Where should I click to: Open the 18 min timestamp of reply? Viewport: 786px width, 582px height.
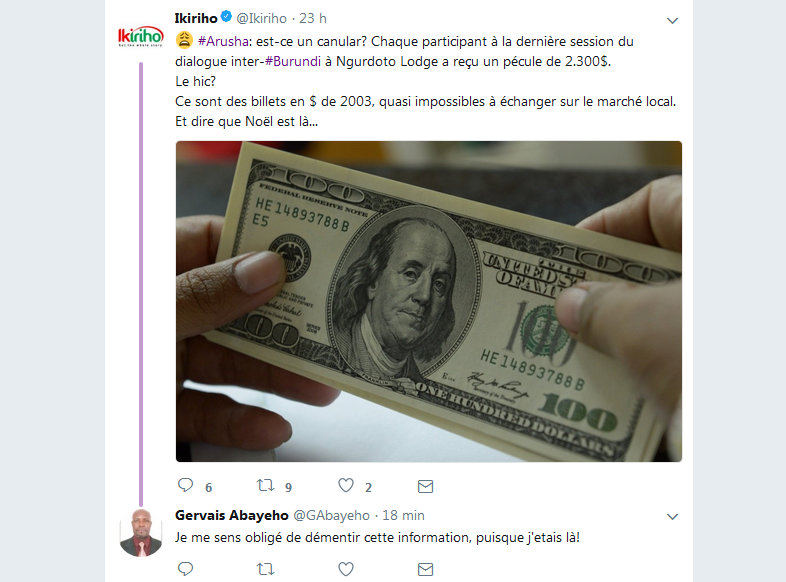tap(404, 515)
